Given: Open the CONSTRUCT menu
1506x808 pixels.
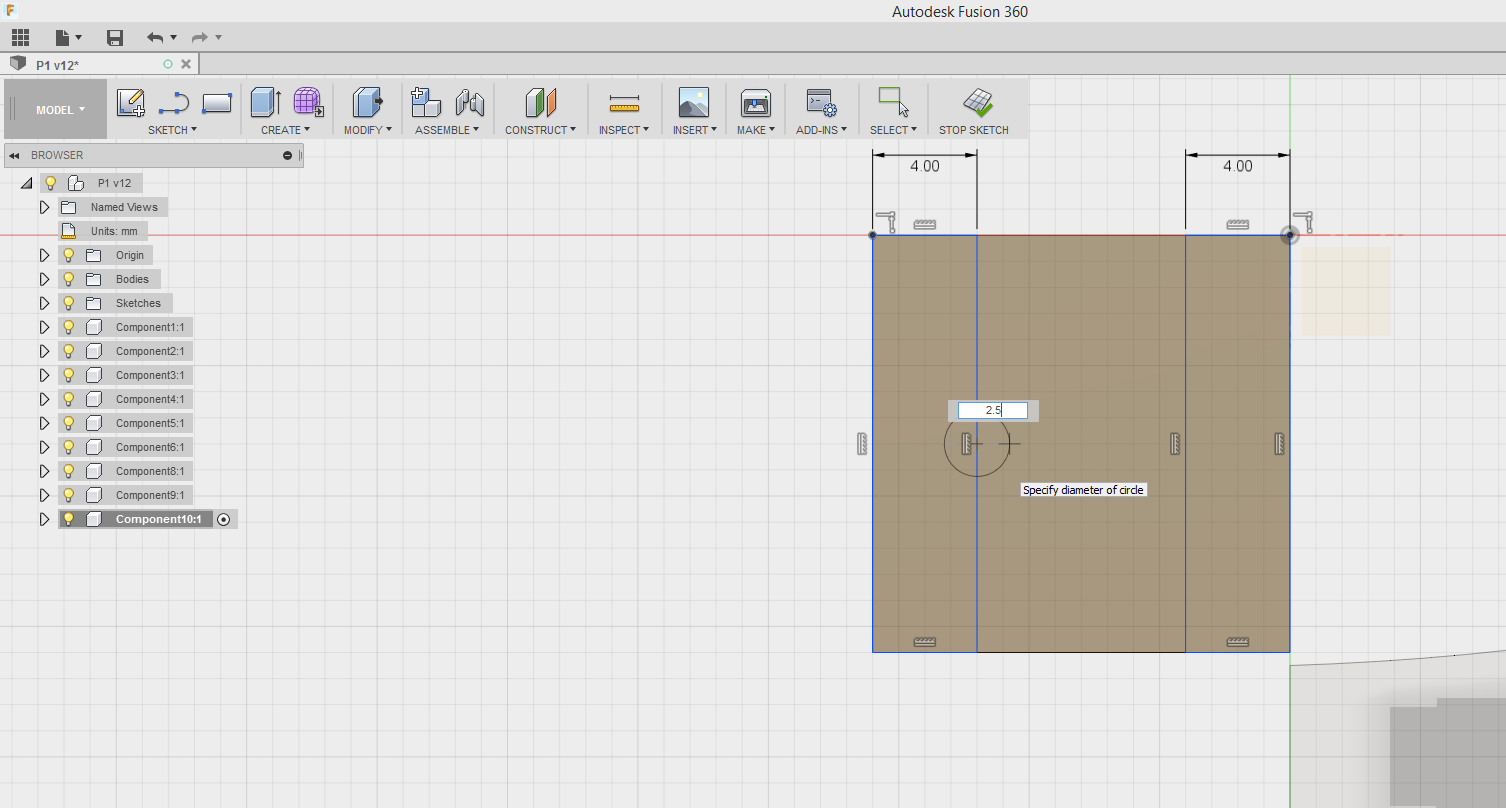Looking at the screenshot, I should (540, 130).
